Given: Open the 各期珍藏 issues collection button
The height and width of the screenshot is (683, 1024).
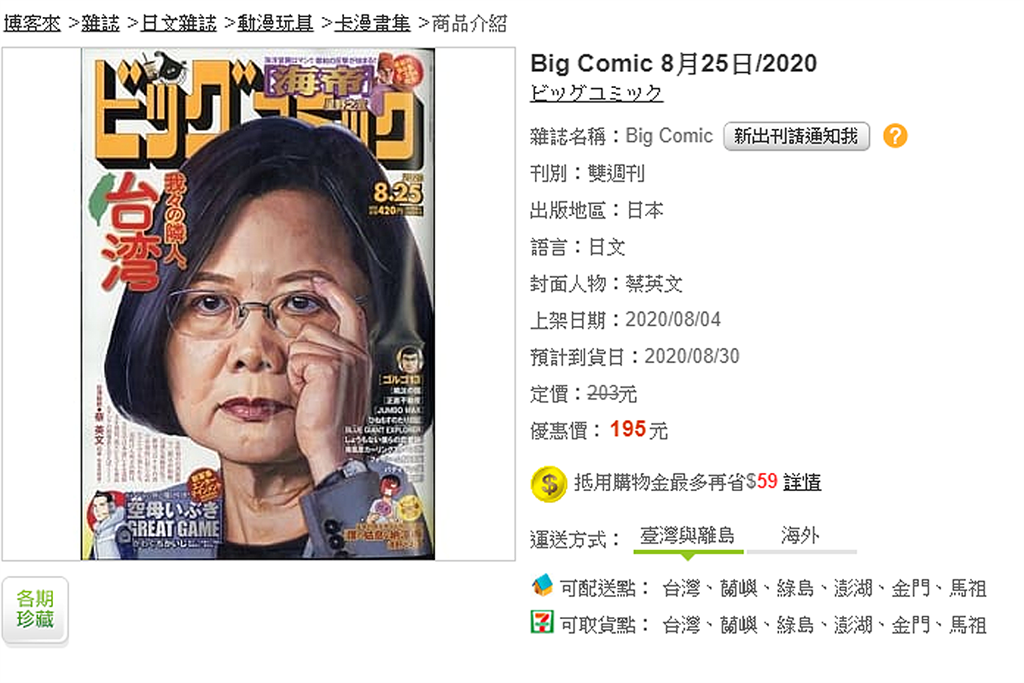Looking at the screenshot, I should 35,610.
